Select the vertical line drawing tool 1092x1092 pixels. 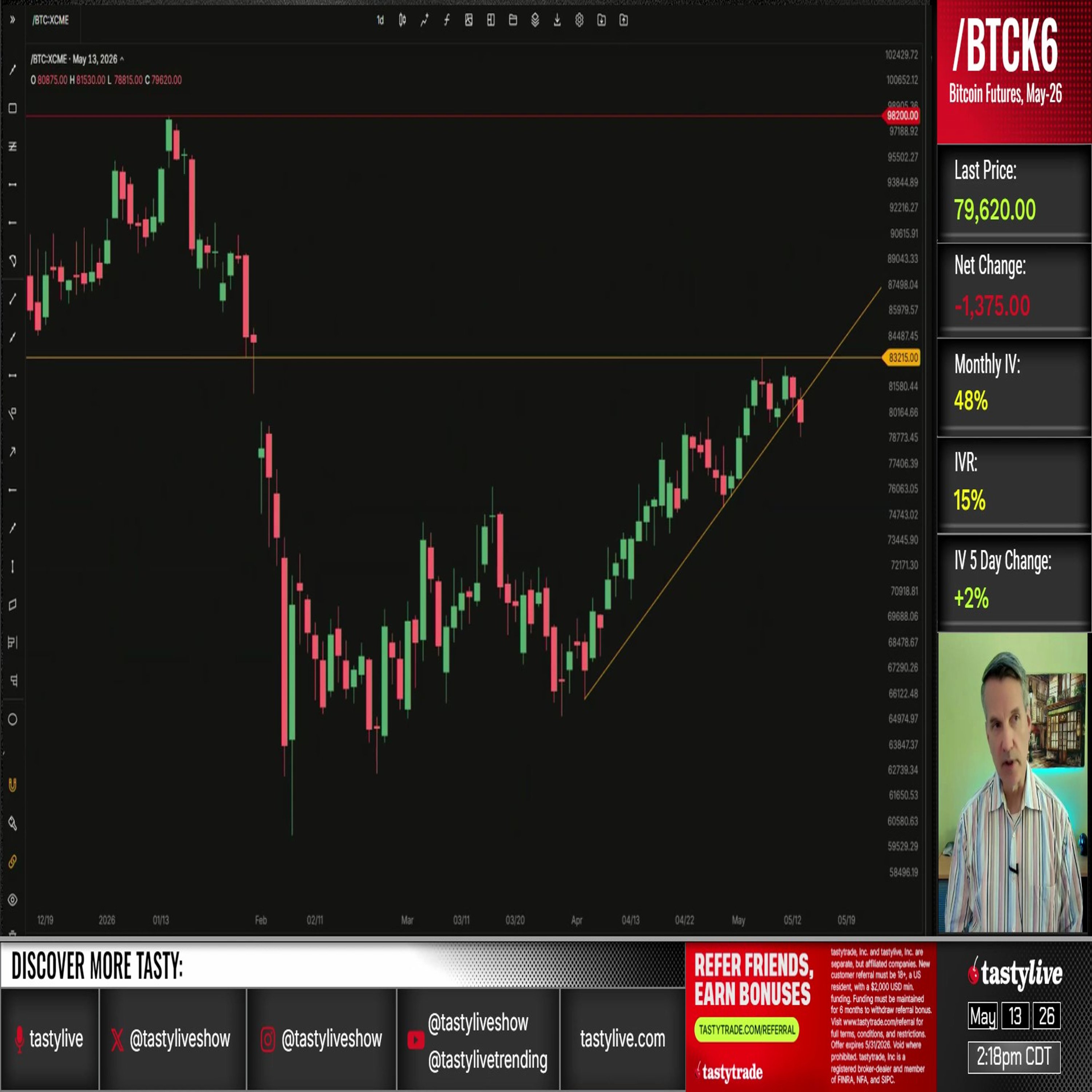(x=12, y=566)
